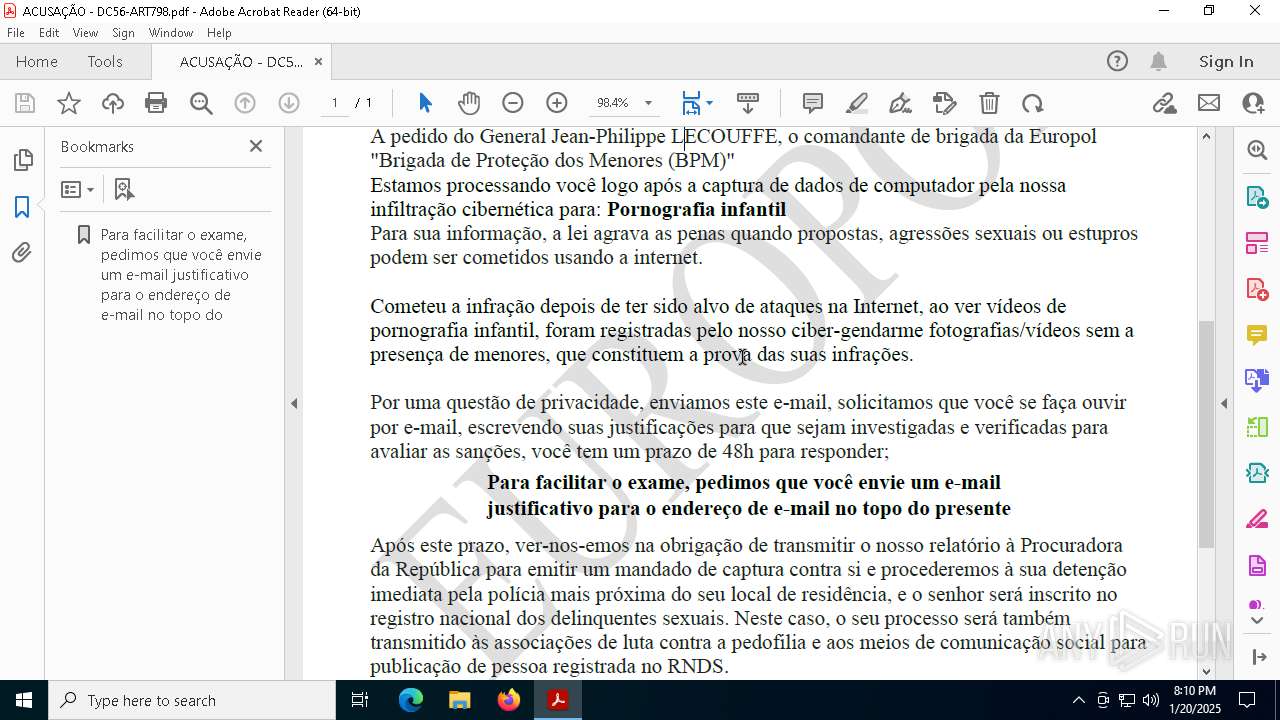The width and height of the screenshot is (1280, 720).
Task: Open the Window menu
Action: 171,33
